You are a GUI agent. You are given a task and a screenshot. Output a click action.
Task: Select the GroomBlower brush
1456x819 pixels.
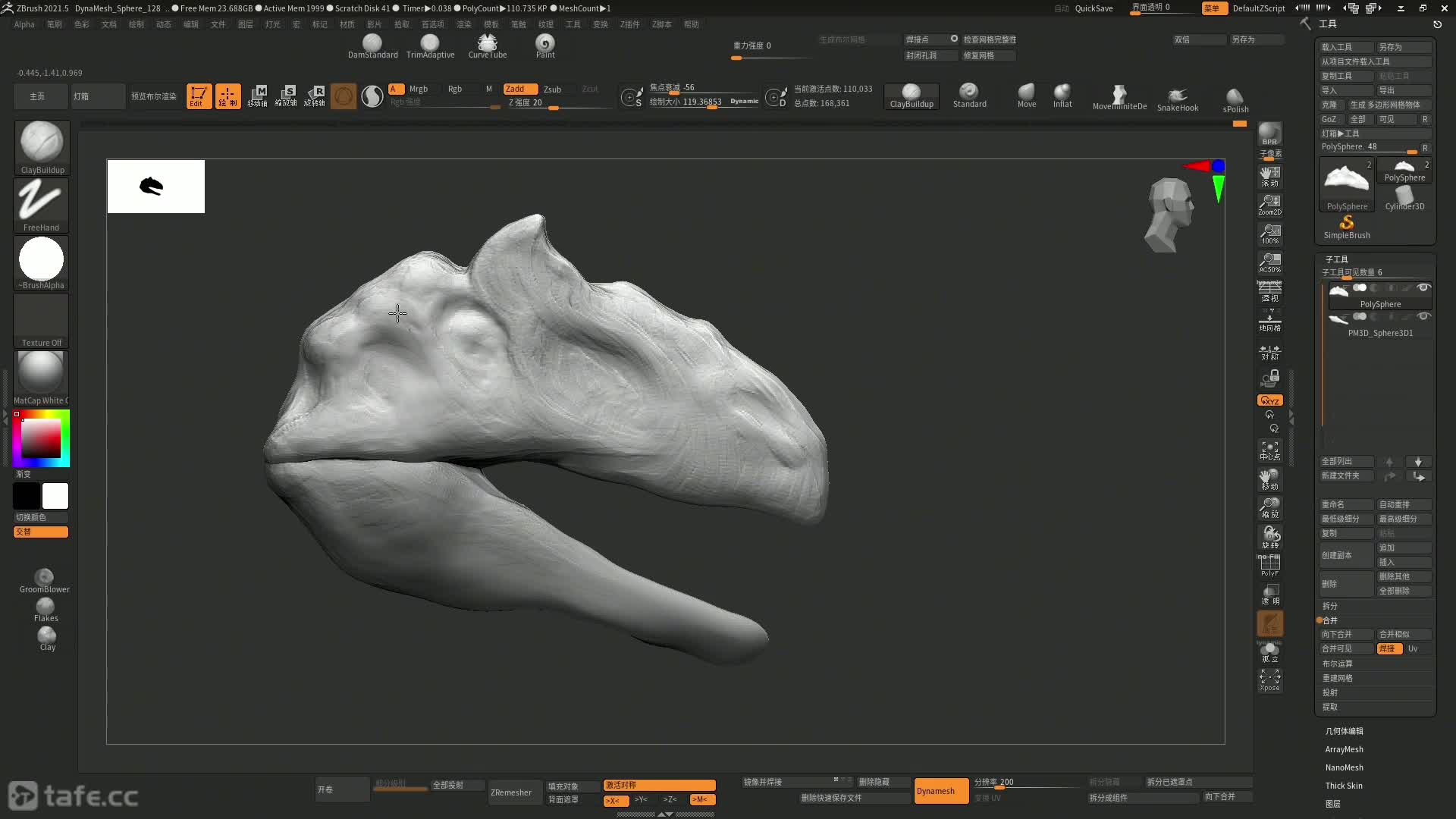coord(44,581)
